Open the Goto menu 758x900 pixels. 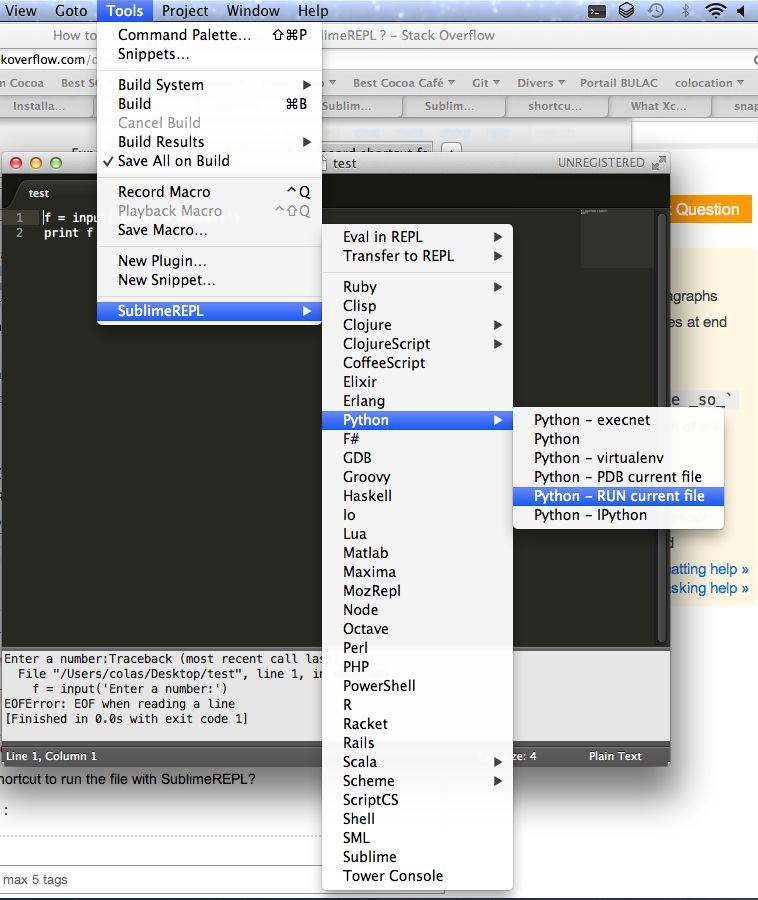coord(71,10)
